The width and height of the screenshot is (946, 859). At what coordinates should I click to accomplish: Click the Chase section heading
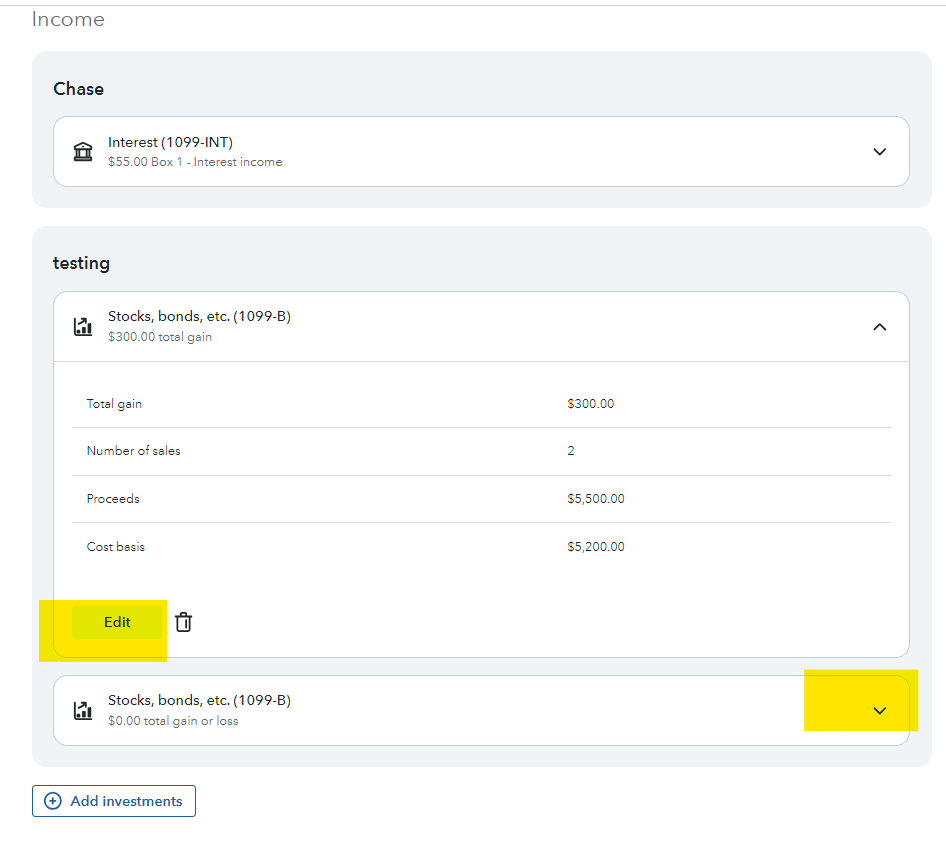pyautogui.click(x=78, y=89)
